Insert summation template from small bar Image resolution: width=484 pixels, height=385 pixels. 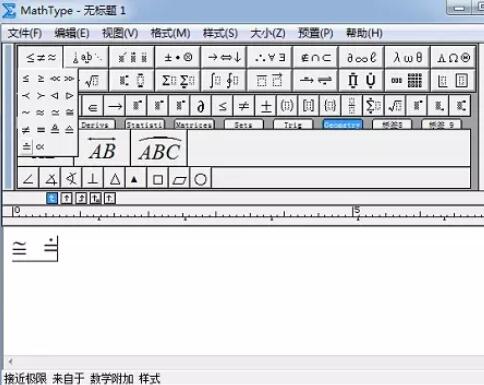click(x=373, y=106)
